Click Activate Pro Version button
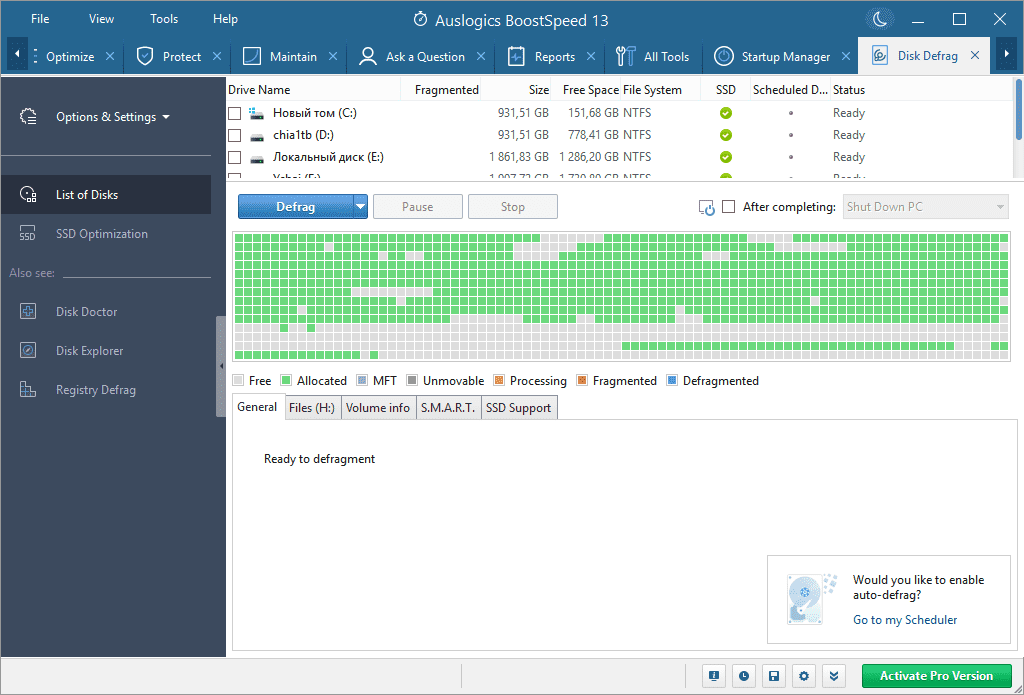Screen dimensions: 1024x695 coord(936,675)
